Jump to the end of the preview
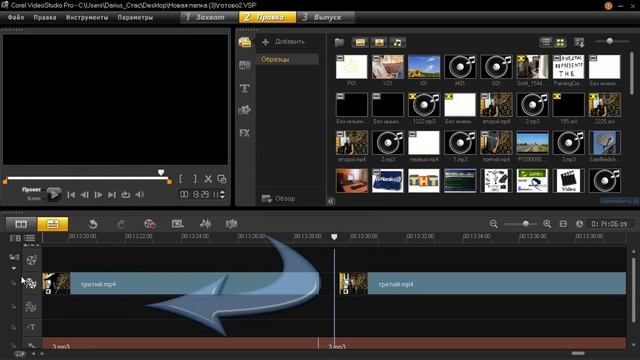 (112, 195)
